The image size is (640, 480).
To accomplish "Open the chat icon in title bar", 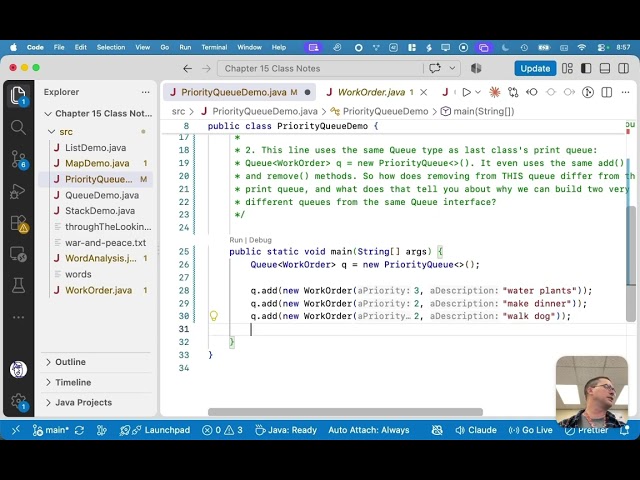I will click(435, 68).
